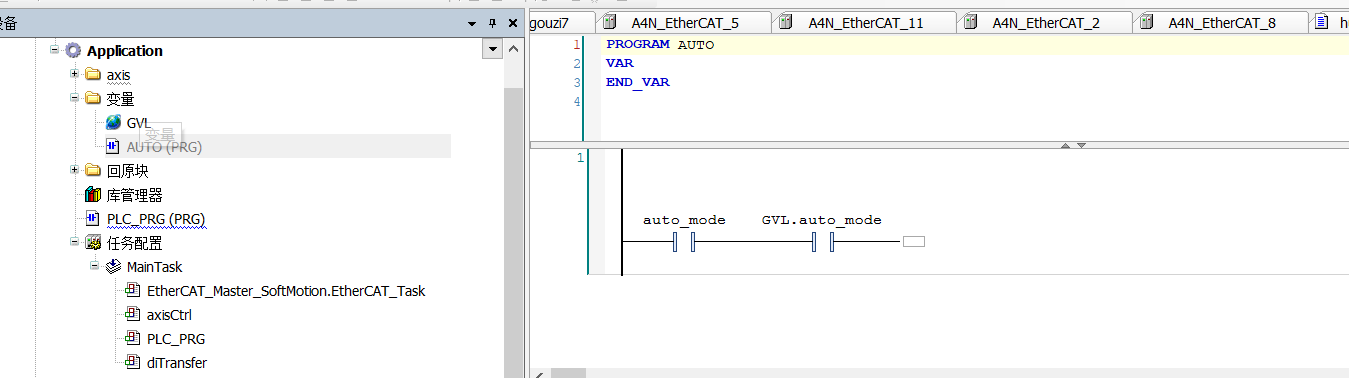Image resolution: width=1349 pixels, height=378 pixels.
Task: Select EtherCAT_Master_SoftMotion.EtherCAT_Task entry
Action: (x=286, y=291)
